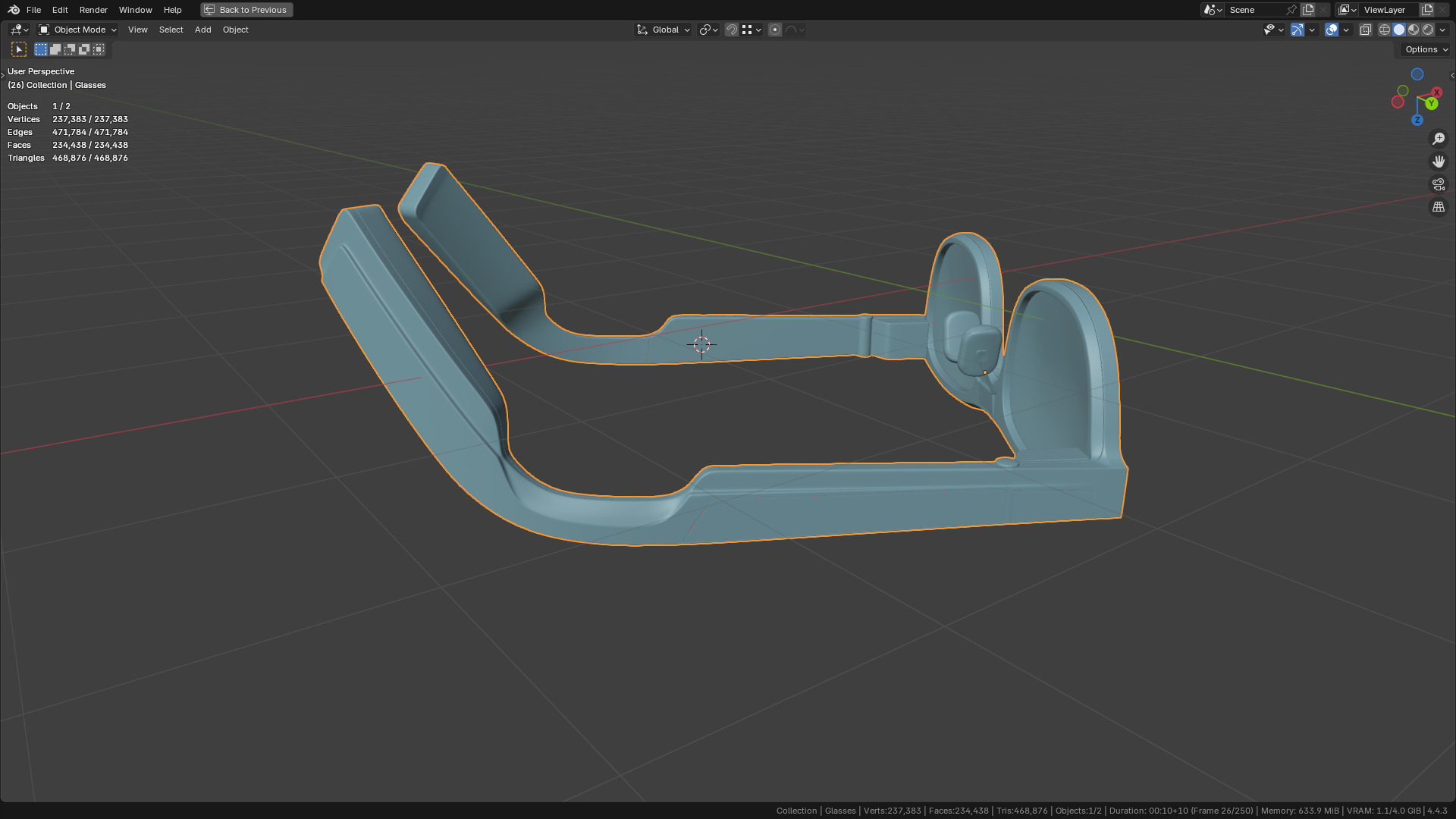Switch orthographic/perspective grid icon
This screenshot has height=819, width=1456.
click(1439, 207)
